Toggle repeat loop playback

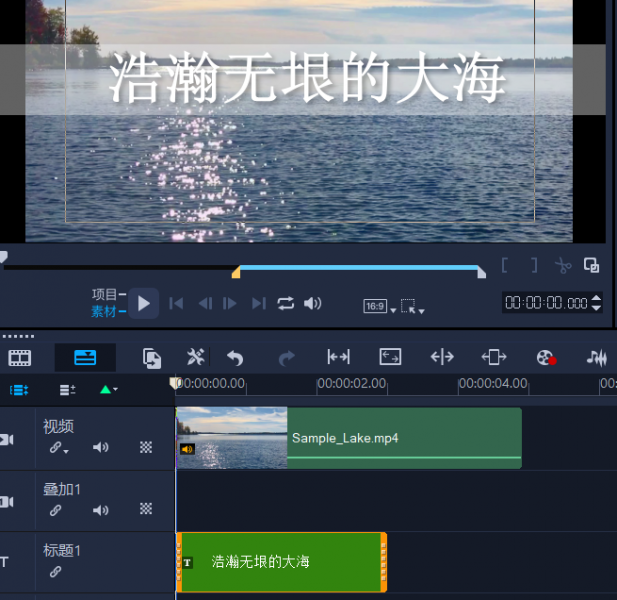pos(286,303)
